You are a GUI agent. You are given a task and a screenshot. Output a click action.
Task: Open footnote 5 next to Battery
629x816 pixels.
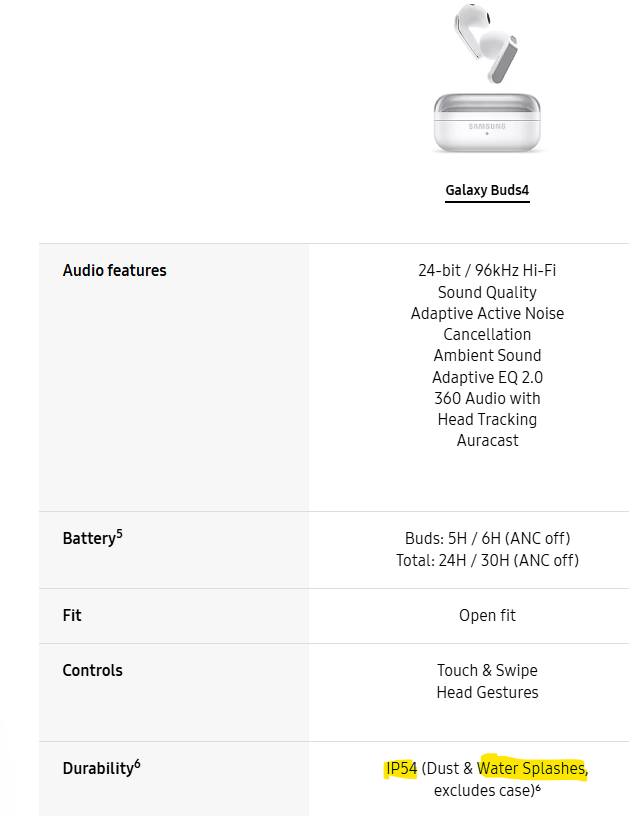point(120,534)
